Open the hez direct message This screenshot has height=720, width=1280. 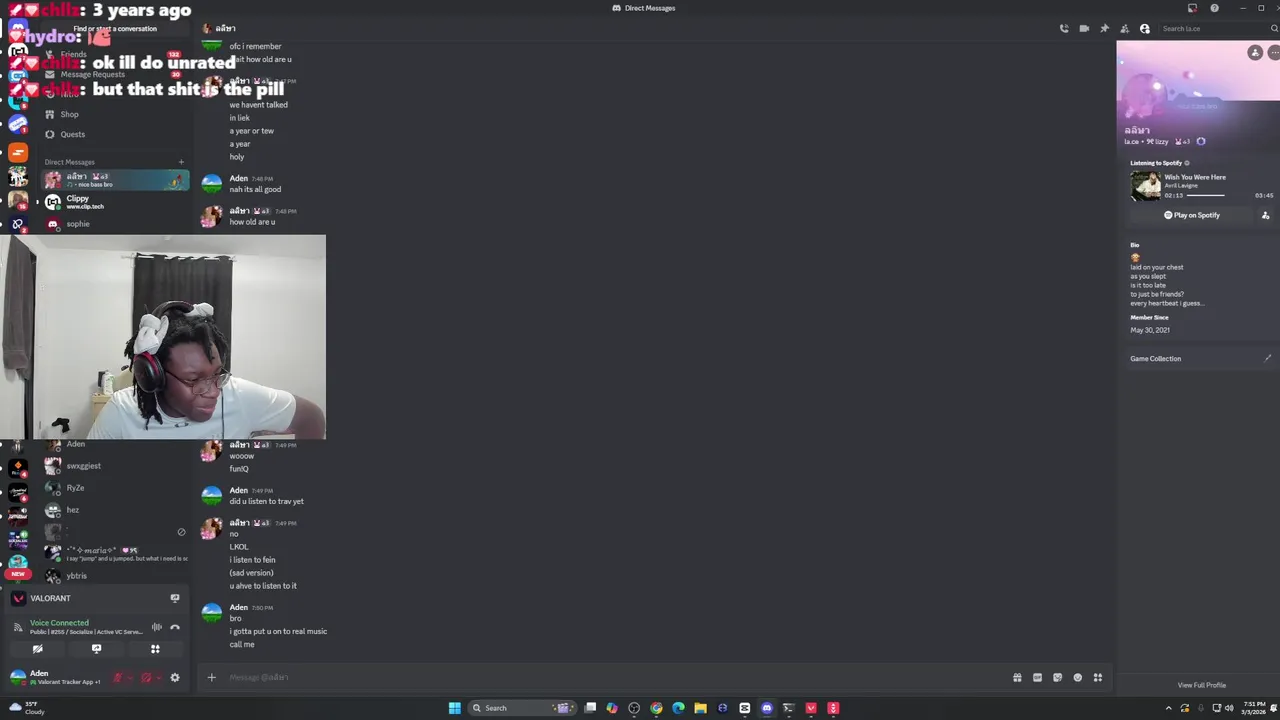115,510
